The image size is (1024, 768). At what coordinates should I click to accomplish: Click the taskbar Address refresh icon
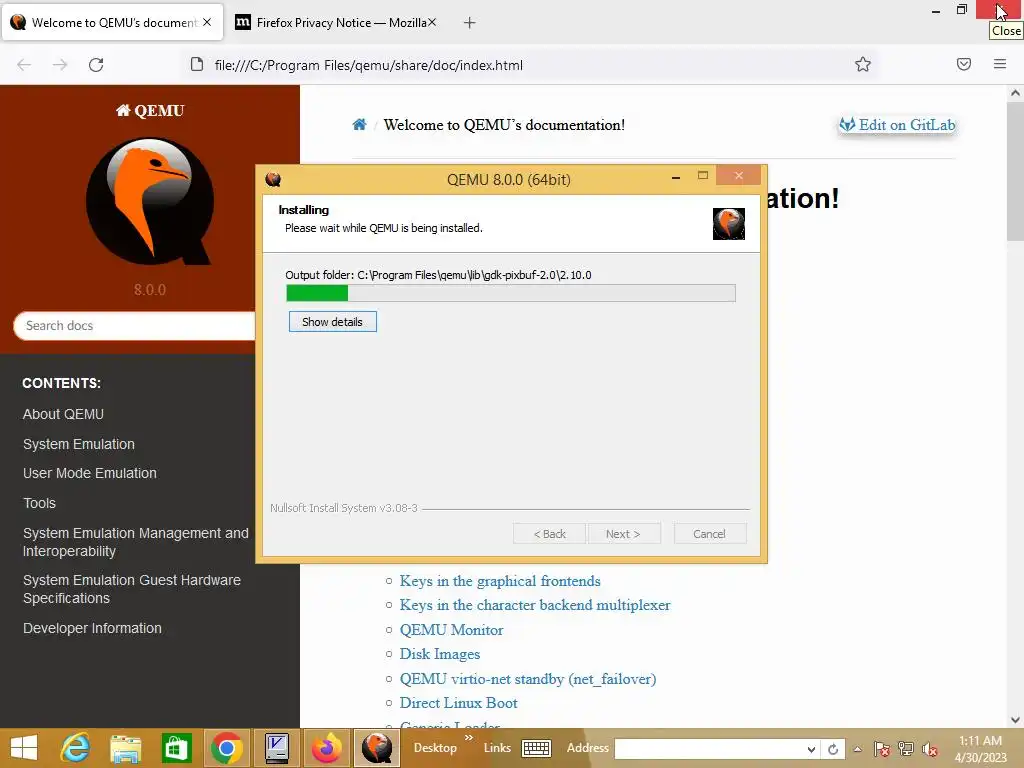pyautogui.click(x=833, y=749)
